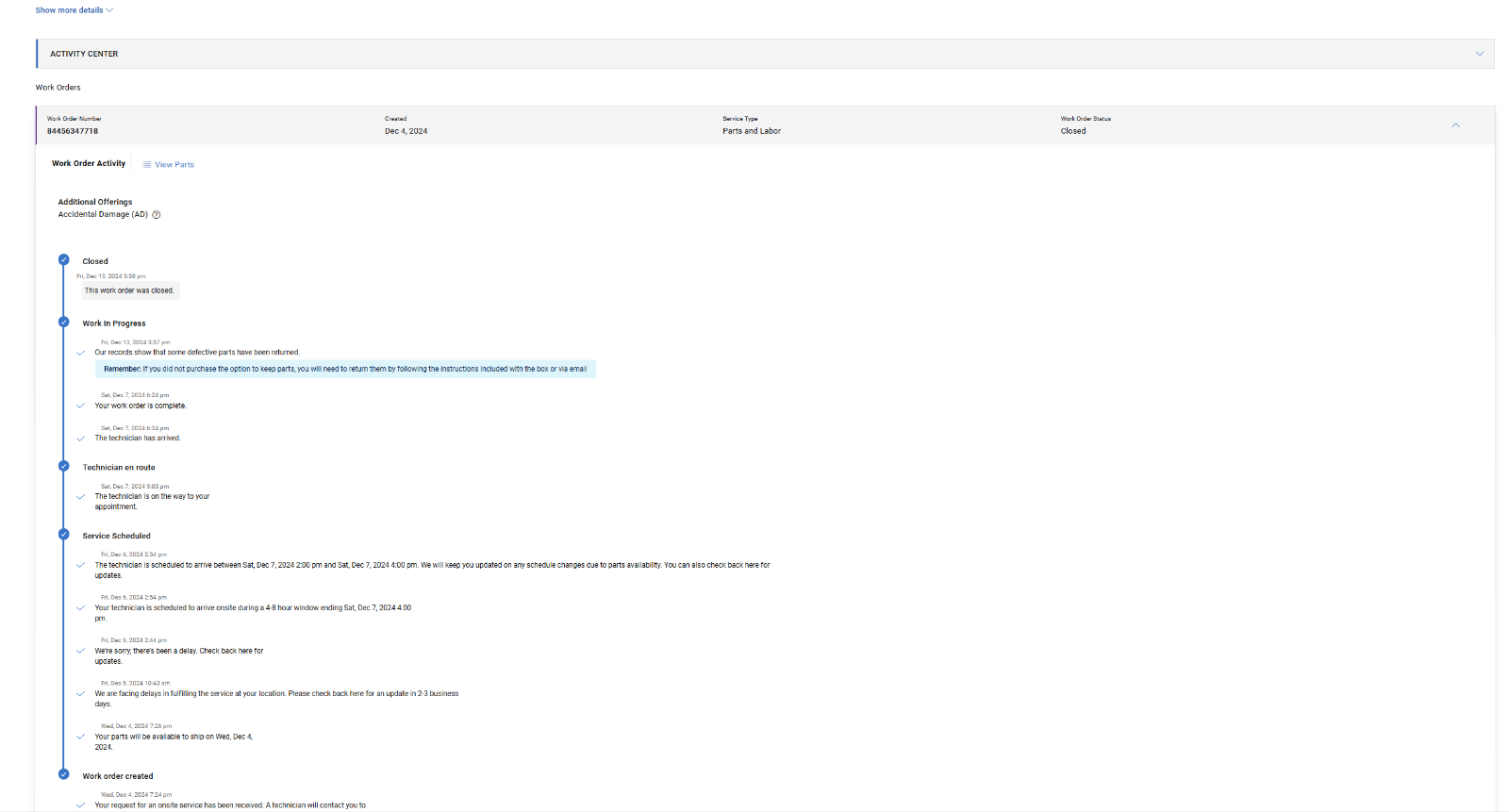Open the View Parts tab
The image size is (1509, 812).
174,165
